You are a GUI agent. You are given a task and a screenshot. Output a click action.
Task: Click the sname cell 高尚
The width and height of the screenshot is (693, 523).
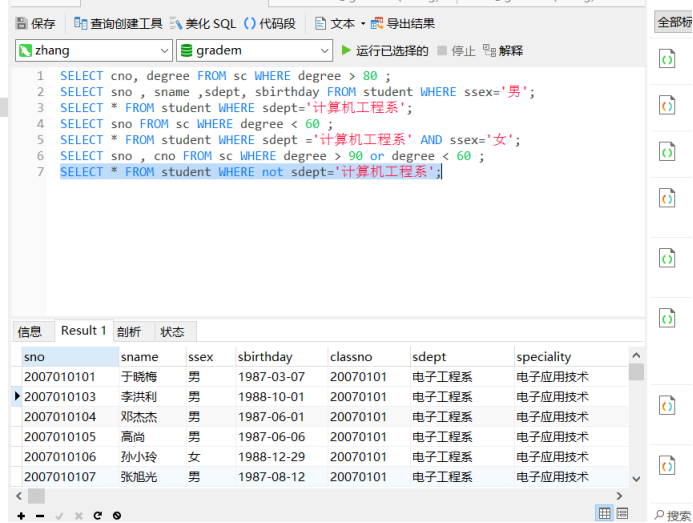152,437
